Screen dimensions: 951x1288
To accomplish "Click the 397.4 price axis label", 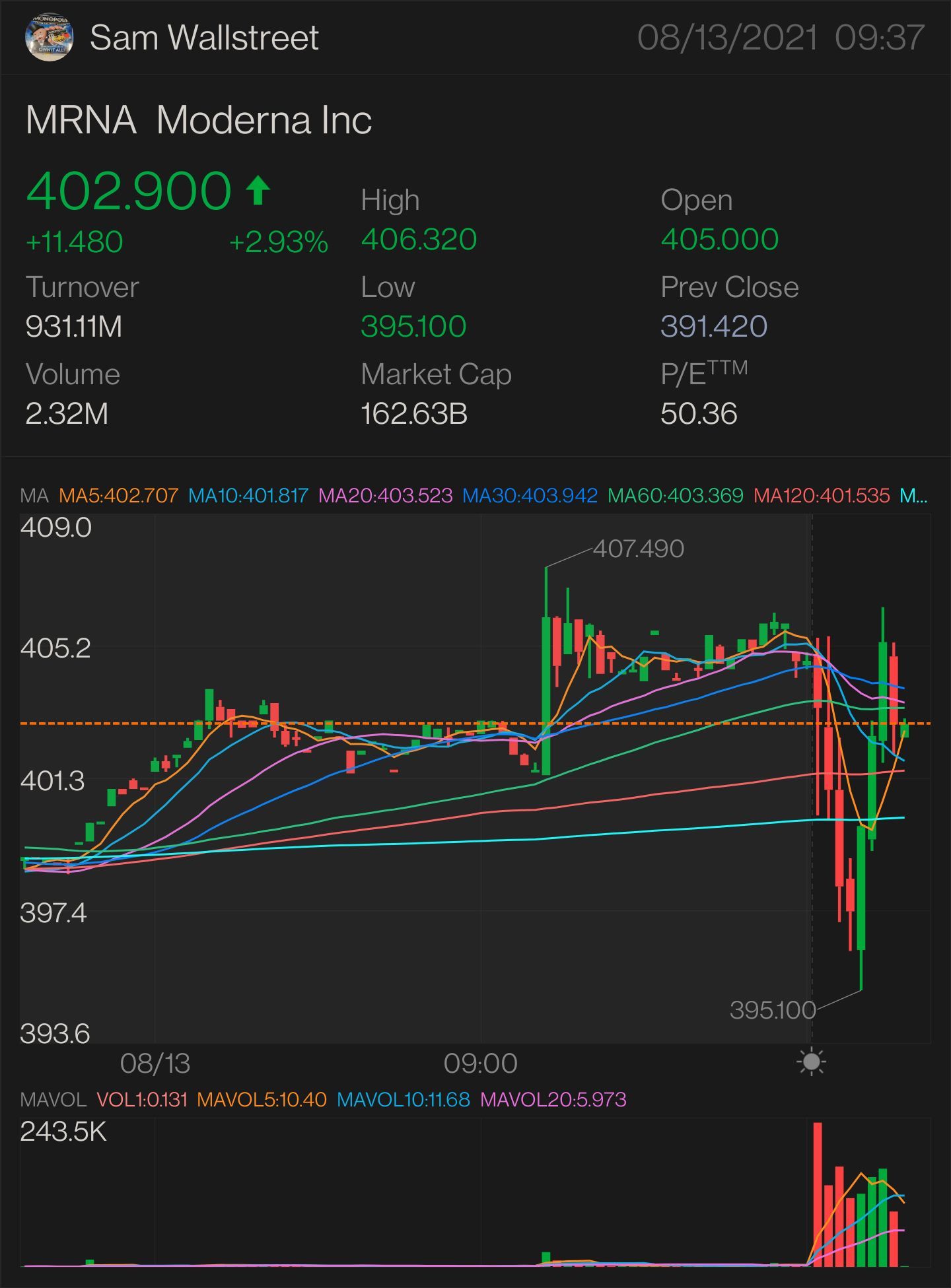I will (x=53, y=913).
